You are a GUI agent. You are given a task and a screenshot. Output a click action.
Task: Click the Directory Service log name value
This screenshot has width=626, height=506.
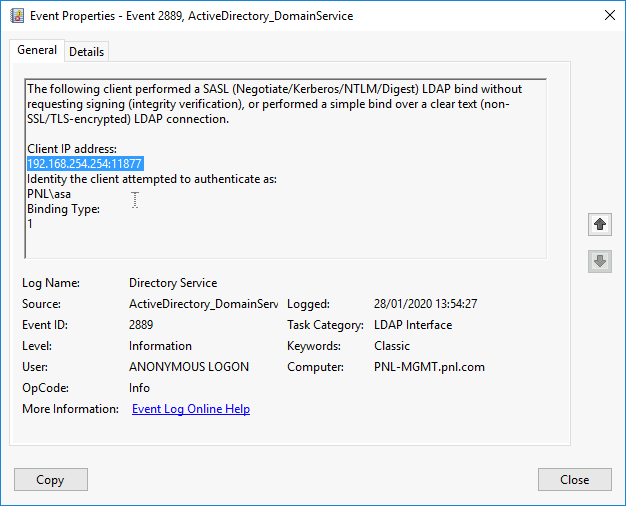tap(173, 283)
